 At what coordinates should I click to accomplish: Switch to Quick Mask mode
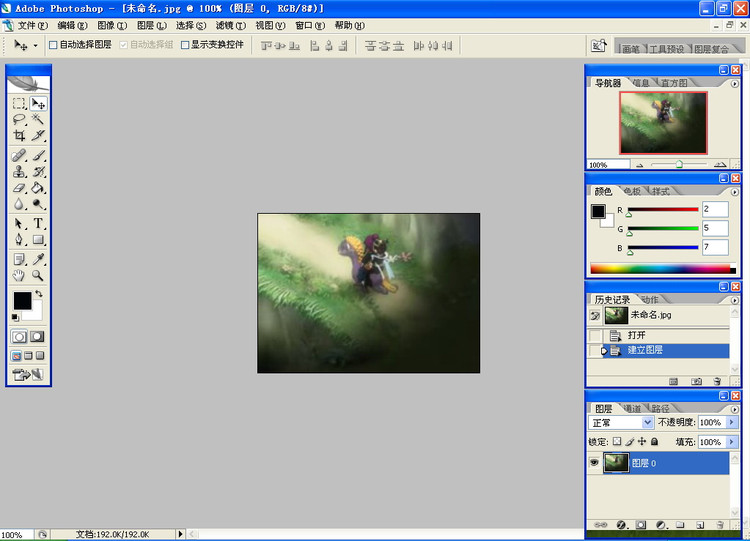point(37,337)
